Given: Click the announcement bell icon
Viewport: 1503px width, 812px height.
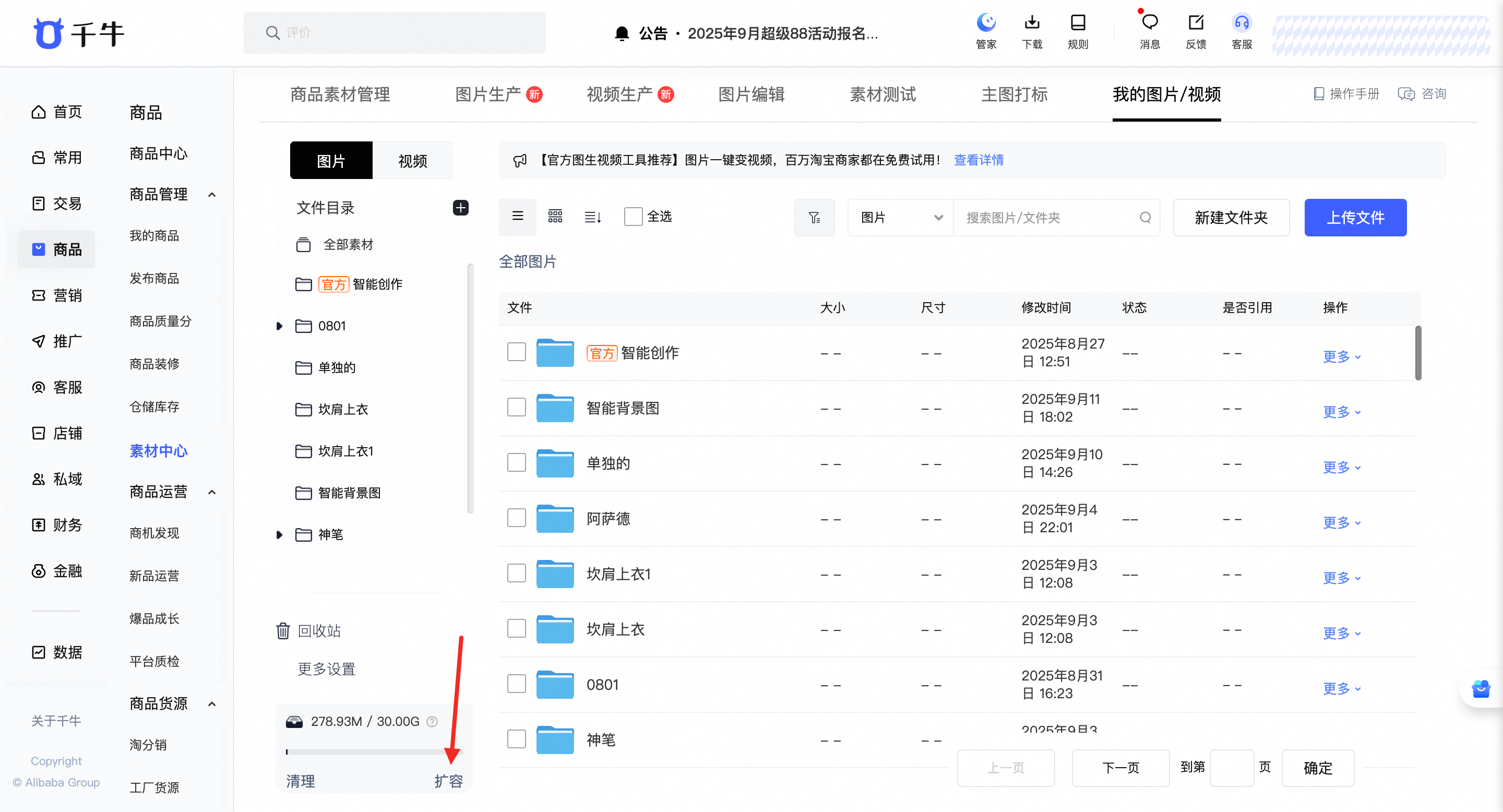Looking at the screenshot, I should tap(622, 33).
